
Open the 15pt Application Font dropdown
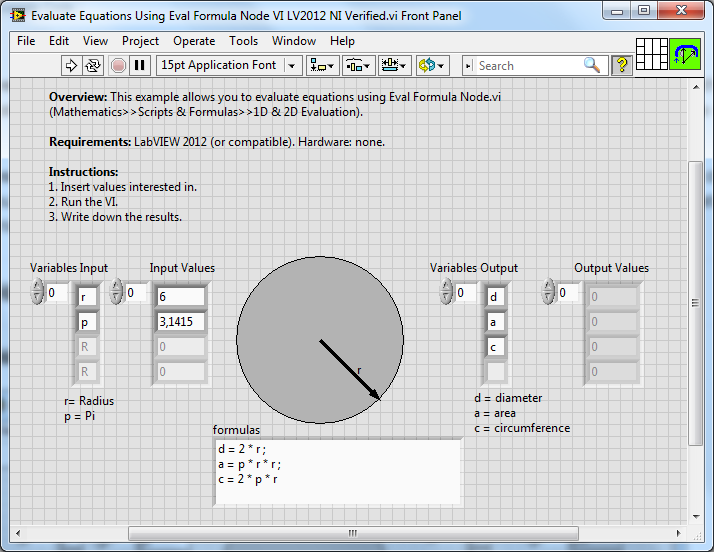coord(229,66)
